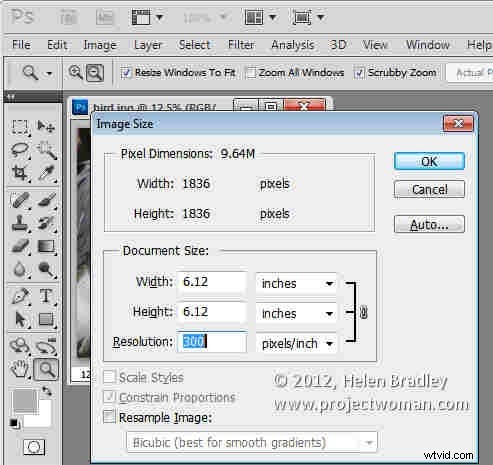Select the Clone Stamp tool
This screenshot has width=493, height=465.
pyautogui.click(x=20, y=223)
